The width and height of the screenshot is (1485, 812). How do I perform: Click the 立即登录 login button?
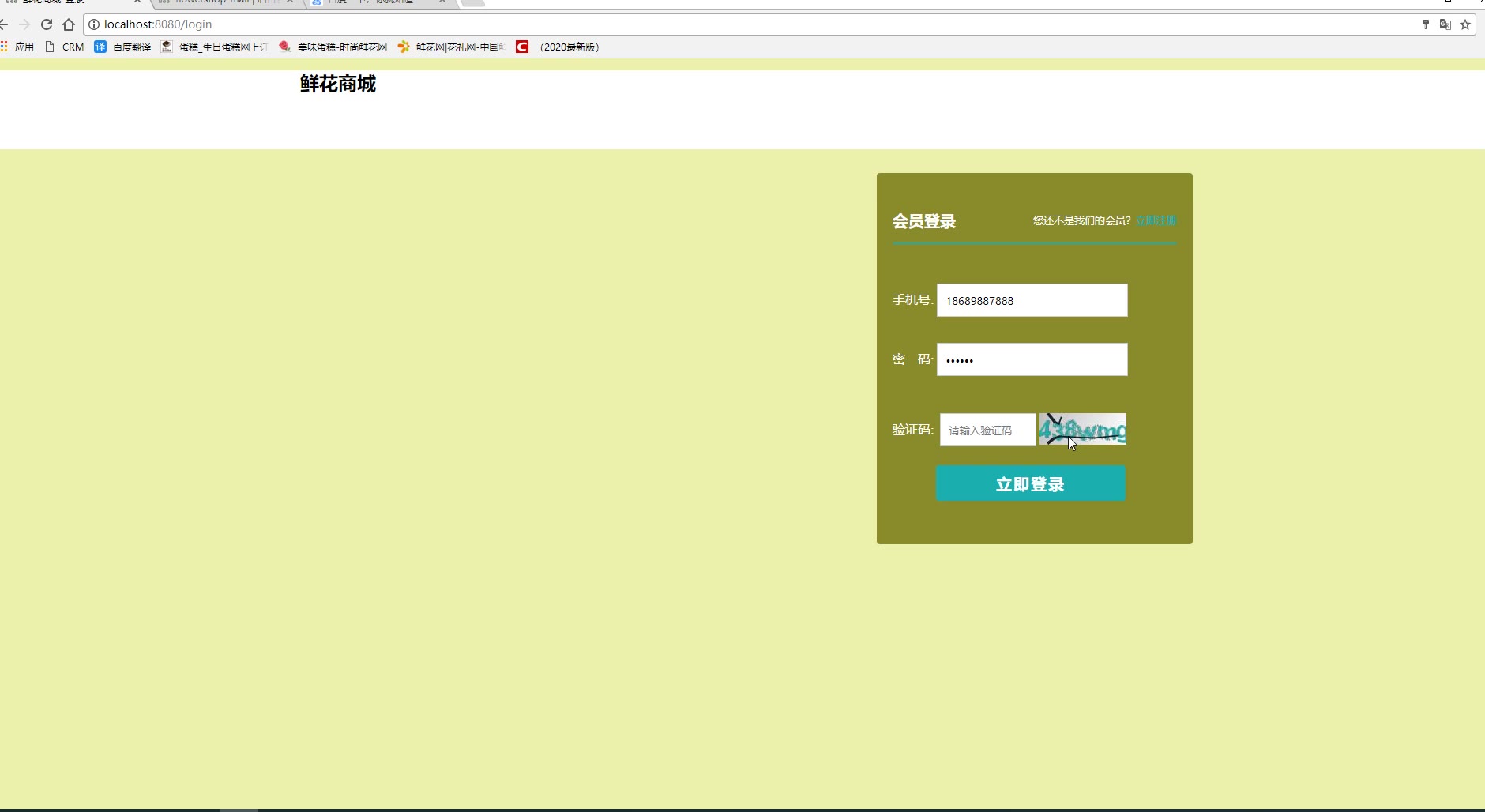(1031, 483)
